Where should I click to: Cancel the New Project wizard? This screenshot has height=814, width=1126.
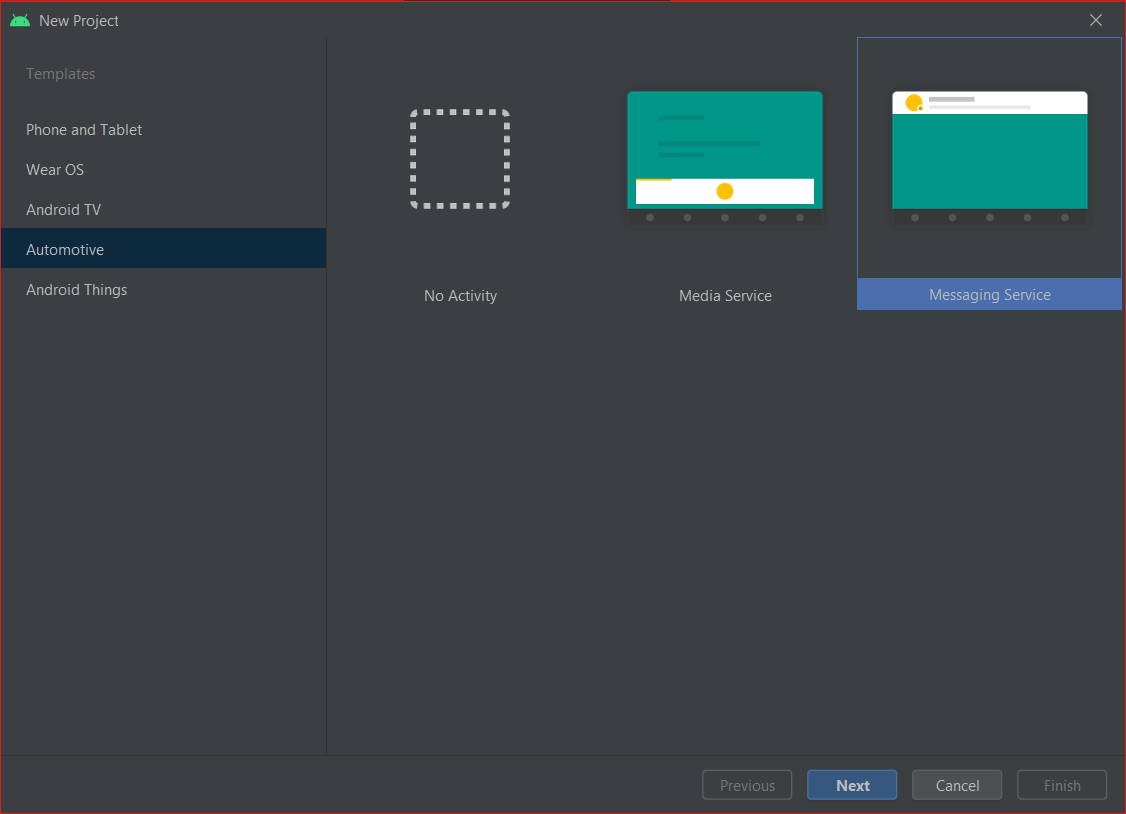tap(957, 785)
